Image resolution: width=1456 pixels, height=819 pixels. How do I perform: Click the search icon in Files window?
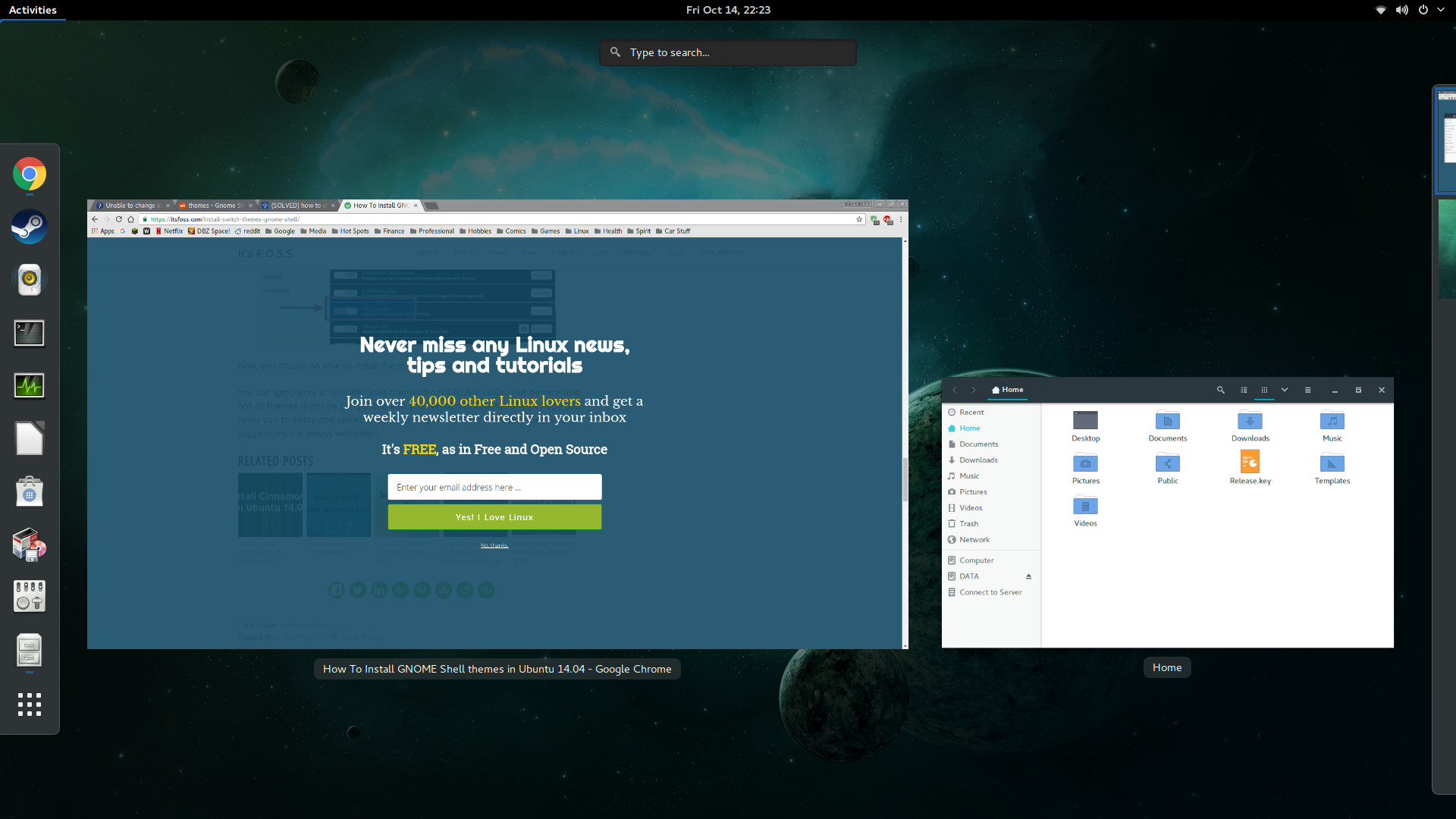[1221, 390]
